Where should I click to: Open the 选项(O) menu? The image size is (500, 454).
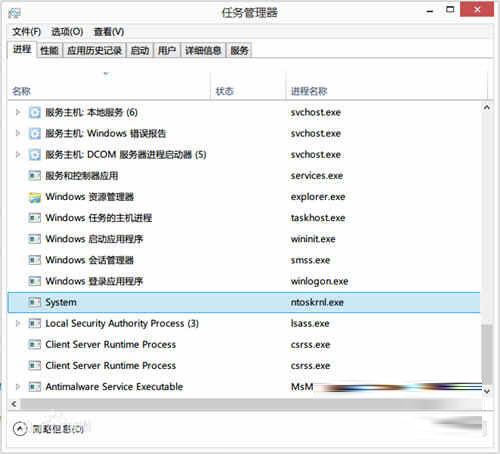67,32
